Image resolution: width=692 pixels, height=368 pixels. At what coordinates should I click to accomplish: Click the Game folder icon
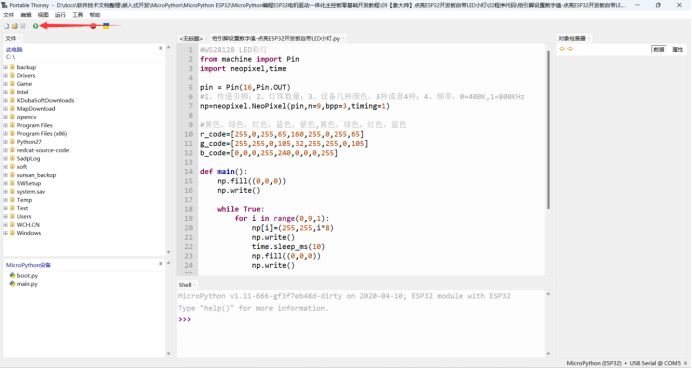pos(12,83)
